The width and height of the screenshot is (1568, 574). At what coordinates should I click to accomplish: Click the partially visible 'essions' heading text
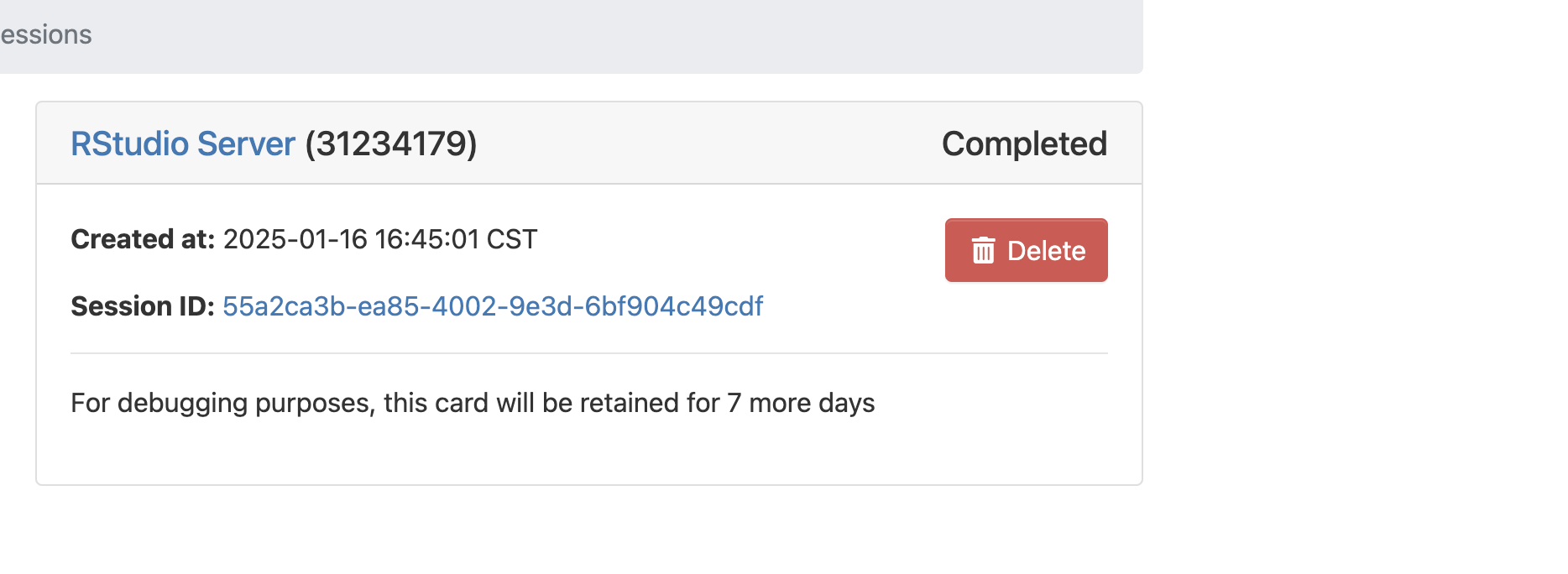click(46, 34)
